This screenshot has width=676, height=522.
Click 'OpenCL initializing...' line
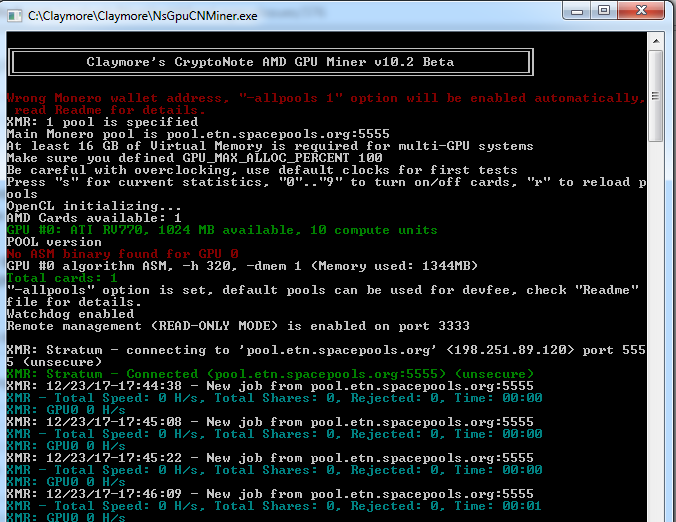(94, 206)
